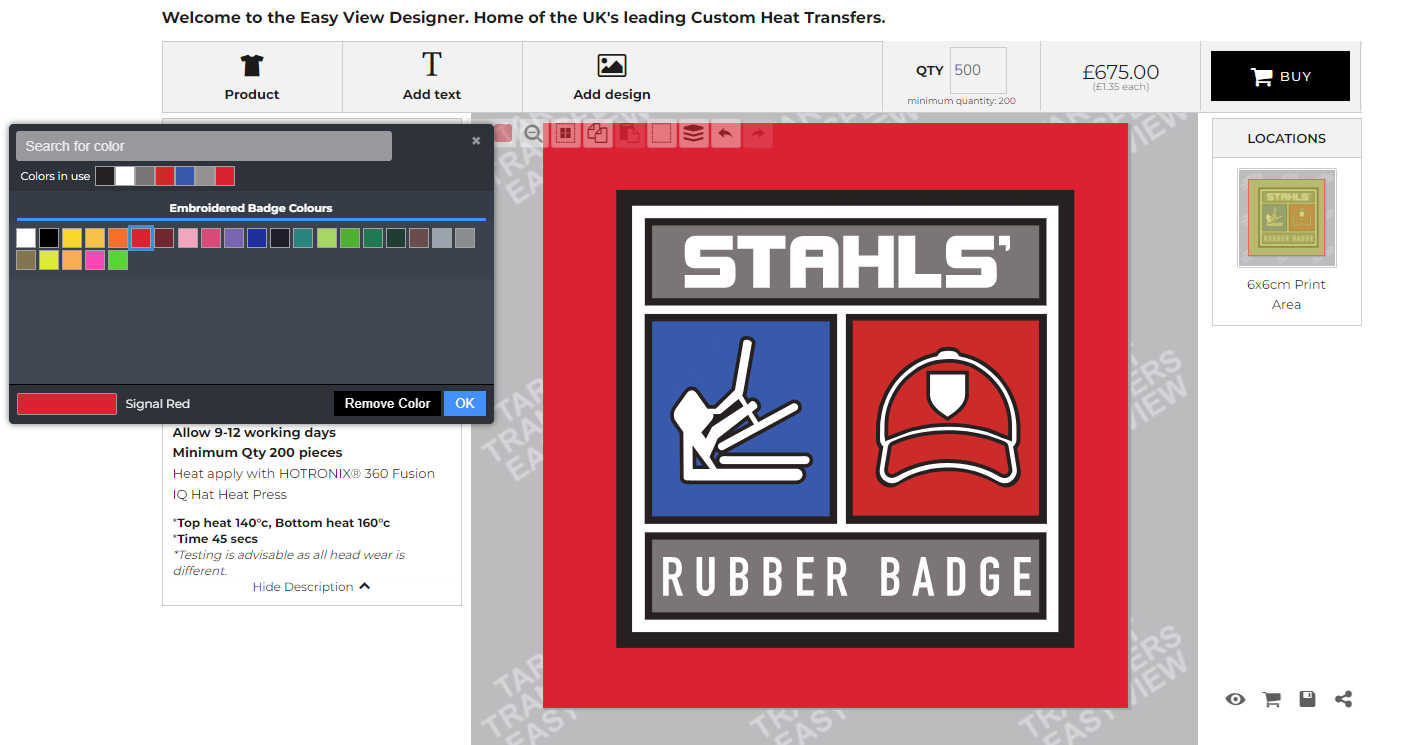Toggle the preview eye icon

click(1235, 699)
